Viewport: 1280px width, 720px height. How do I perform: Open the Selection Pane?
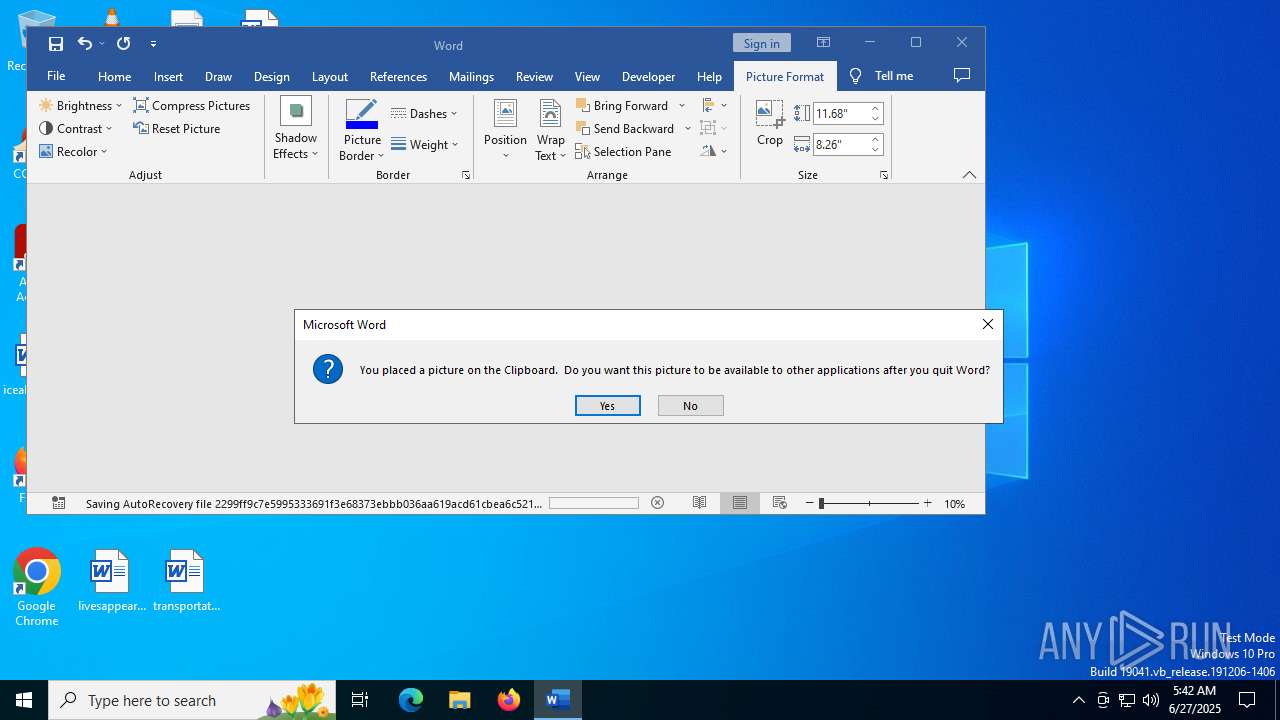click(623, 151)
